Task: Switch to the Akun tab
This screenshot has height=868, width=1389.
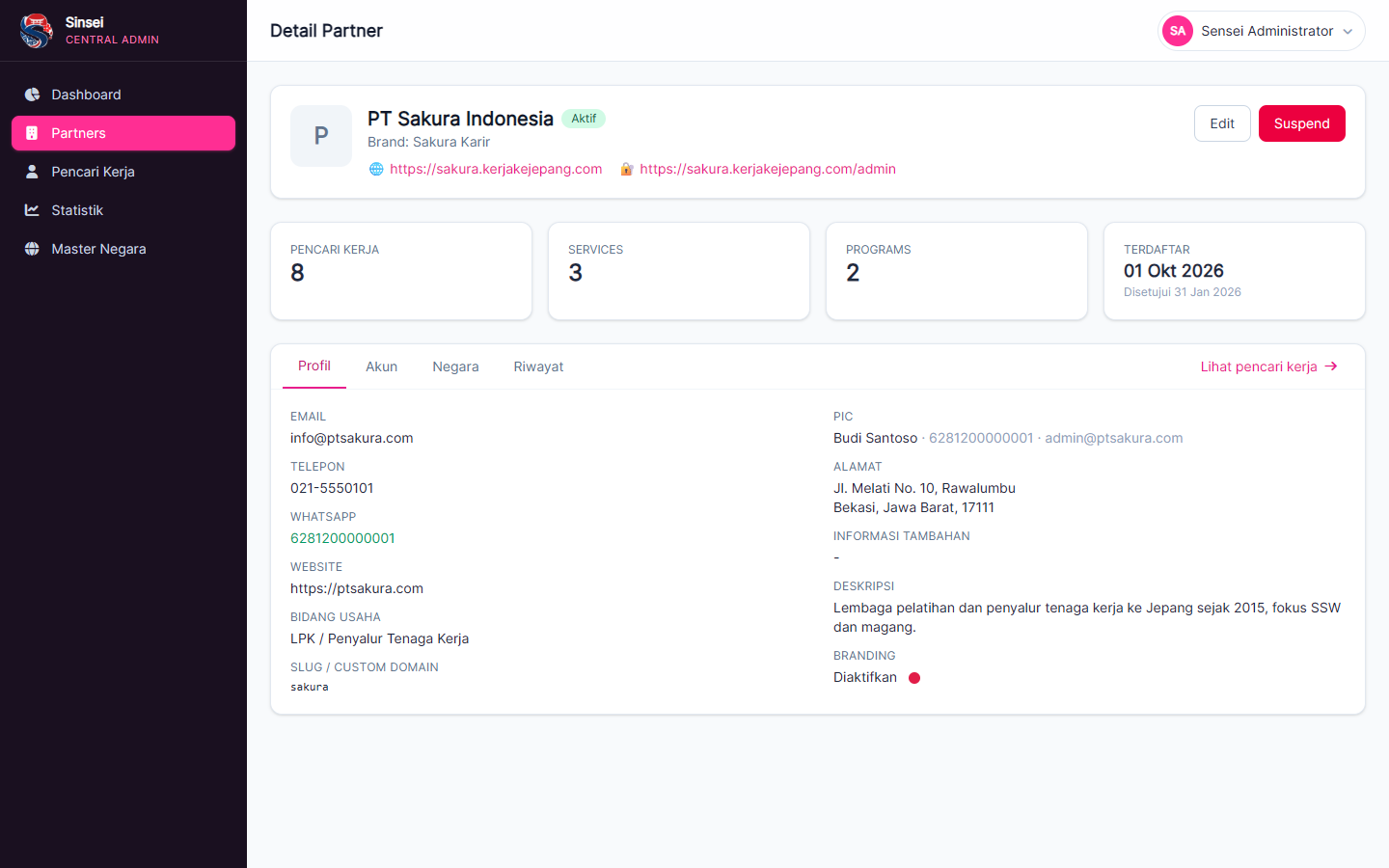Action: 381,366
